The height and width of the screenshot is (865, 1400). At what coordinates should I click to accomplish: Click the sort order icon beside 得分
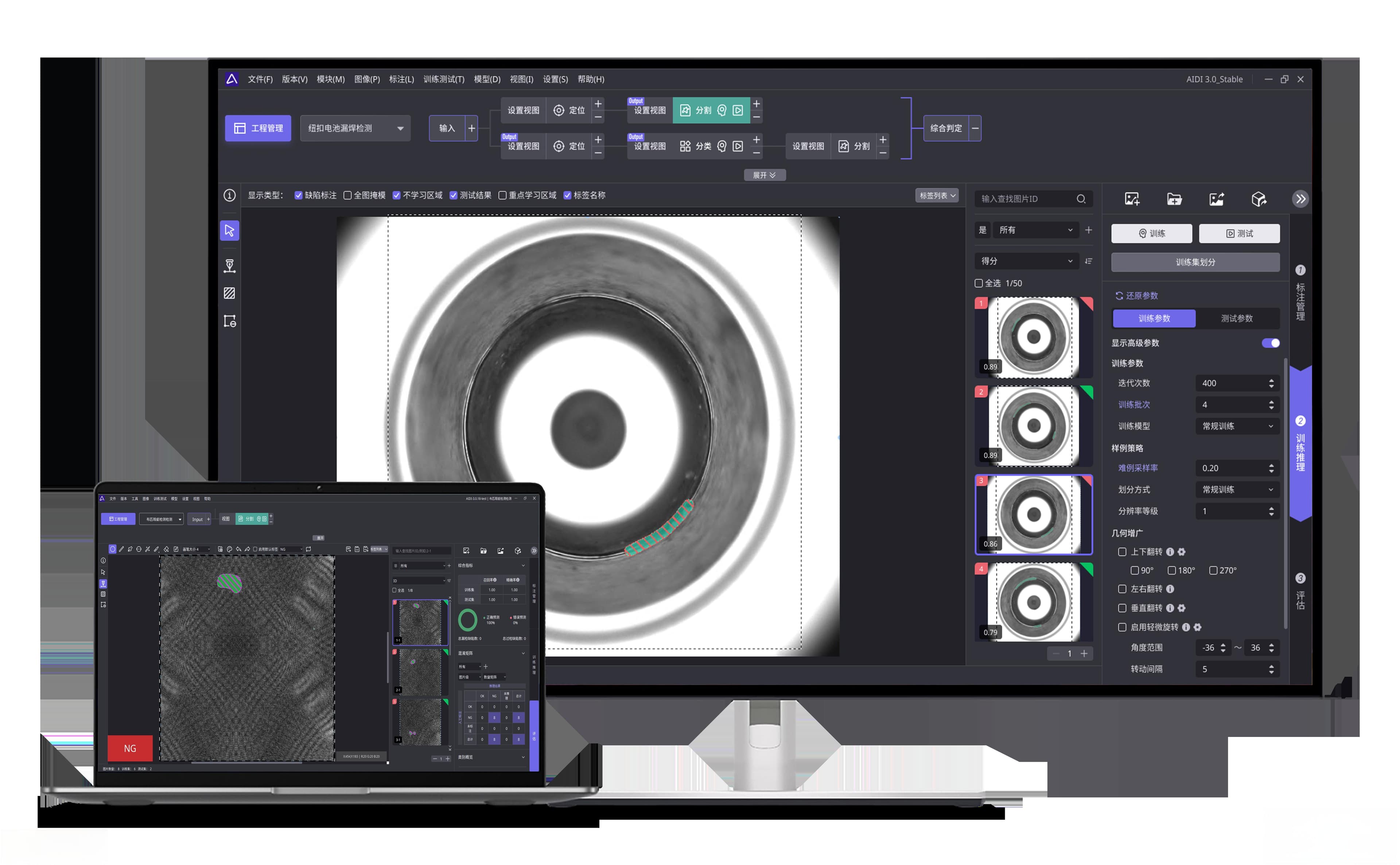pos(1088,261)
